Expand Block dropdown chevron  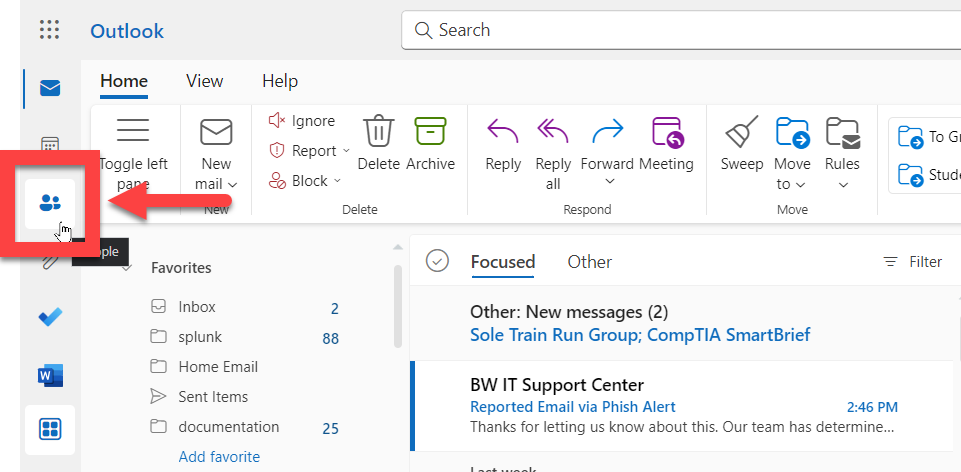click(x=337, y=181)
